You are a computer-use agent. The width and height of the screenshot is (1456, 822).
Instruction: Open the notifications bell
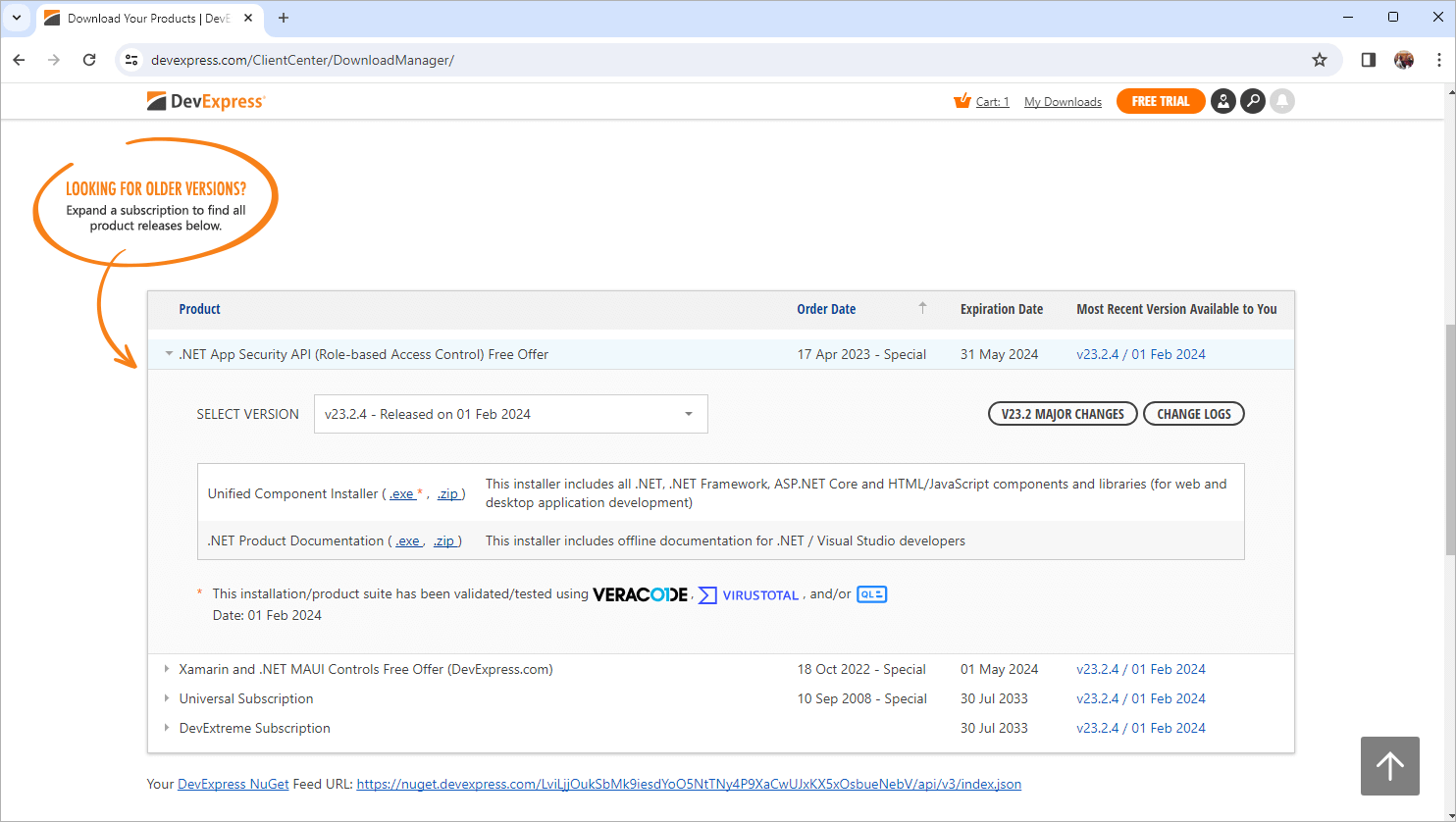pyautogui.click(x=1282, y=101)
